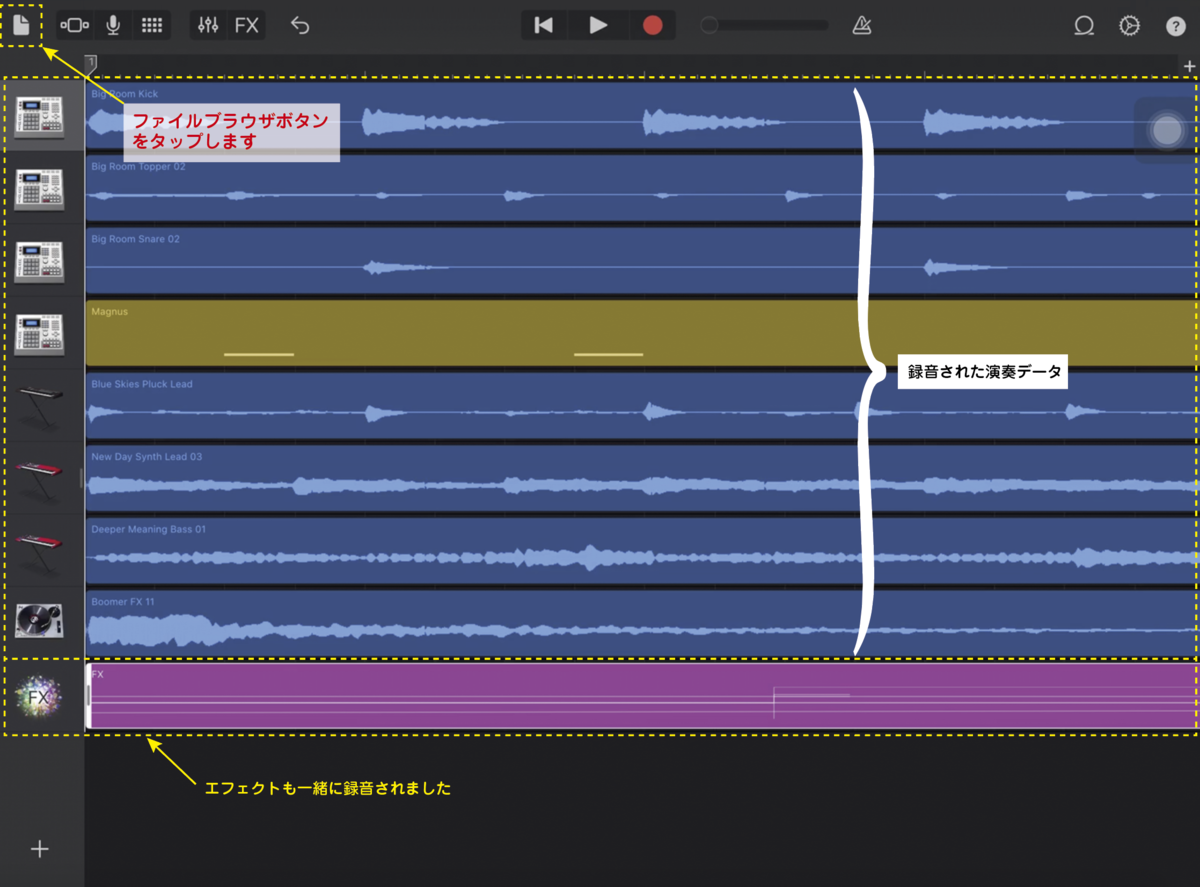
Task: Select the yellow Magnus region
Action: coord(642,333)
